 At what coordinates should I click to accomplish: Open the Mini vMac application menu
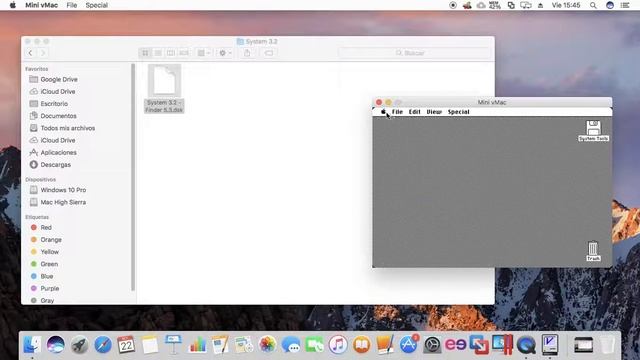(x=42, y=5)
